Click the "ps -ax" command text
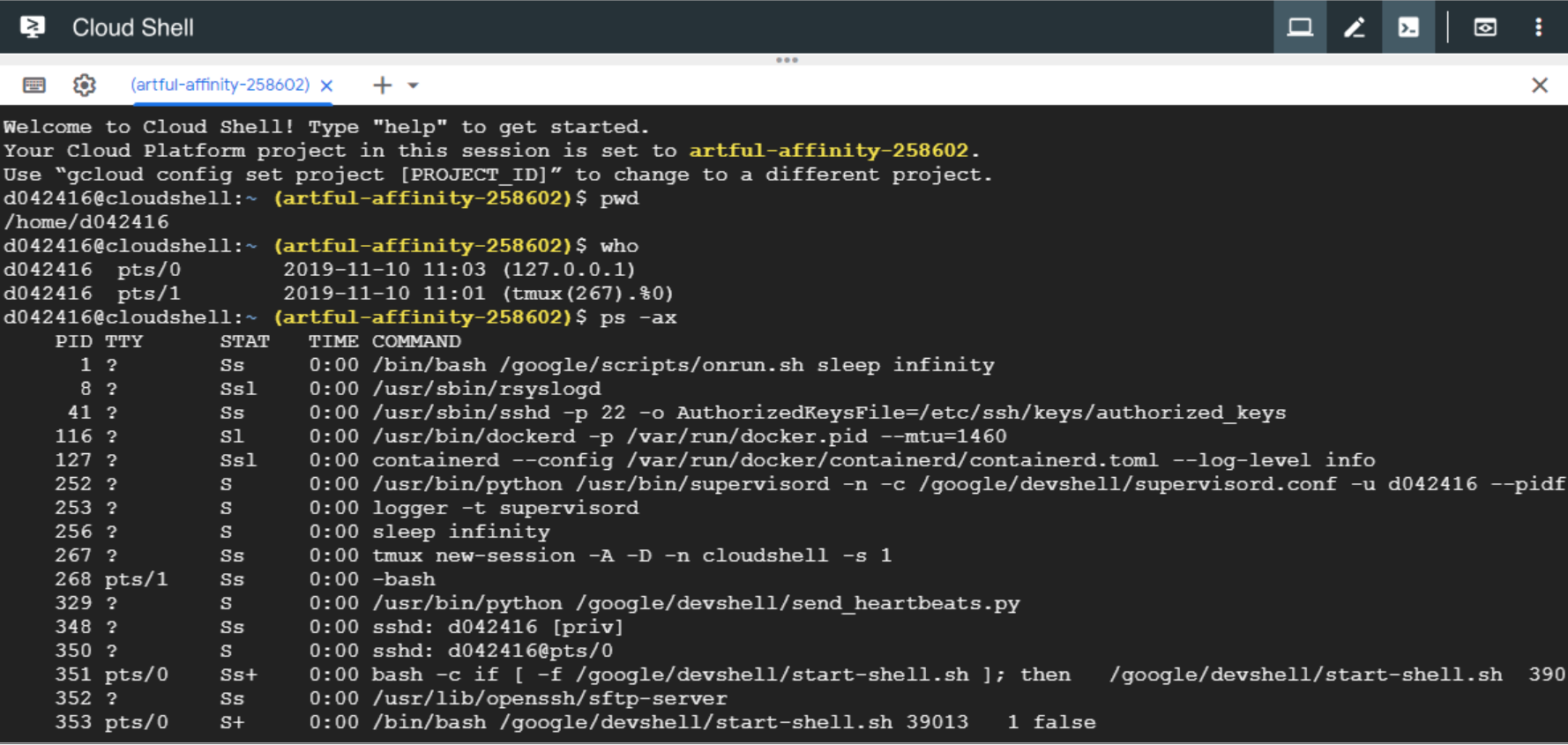The image size is (1568, 745). pyautogui.click(x=638, y=317)
